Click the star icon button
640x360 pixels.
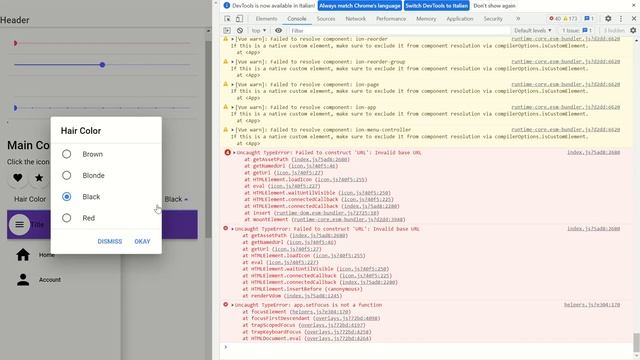pos(39,178)
